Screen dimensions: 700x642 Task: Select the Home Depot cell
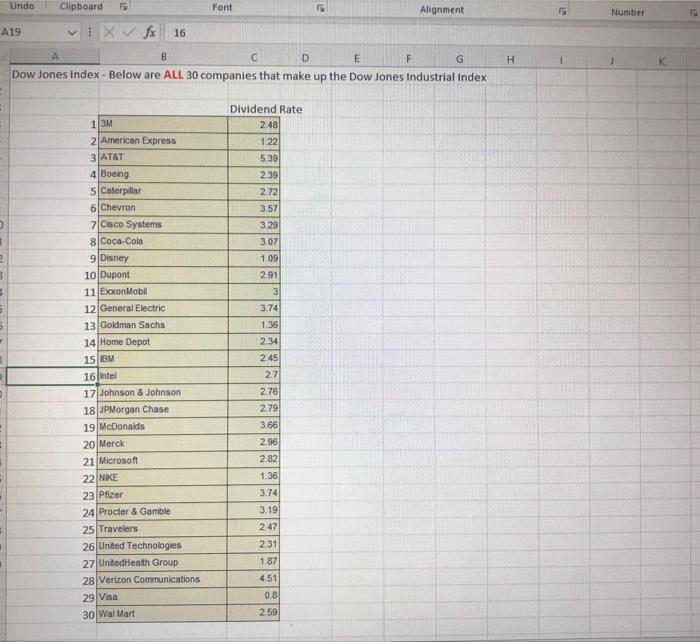pyautogui.click(x=162, y=342)
